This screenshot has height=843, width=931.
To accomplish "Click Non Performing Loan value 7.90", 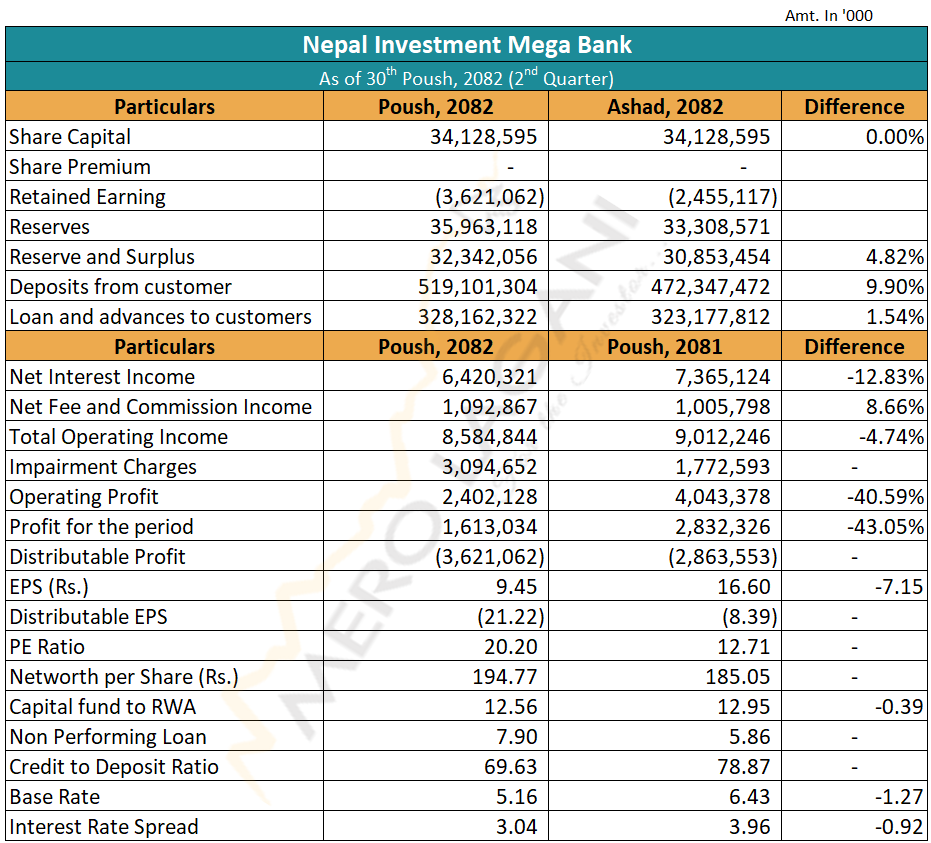I will [x=517, y=737].
